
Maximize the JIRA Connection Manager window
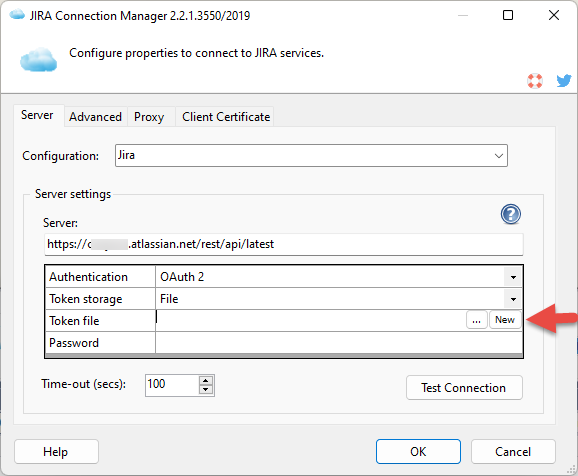coord(508,15)
